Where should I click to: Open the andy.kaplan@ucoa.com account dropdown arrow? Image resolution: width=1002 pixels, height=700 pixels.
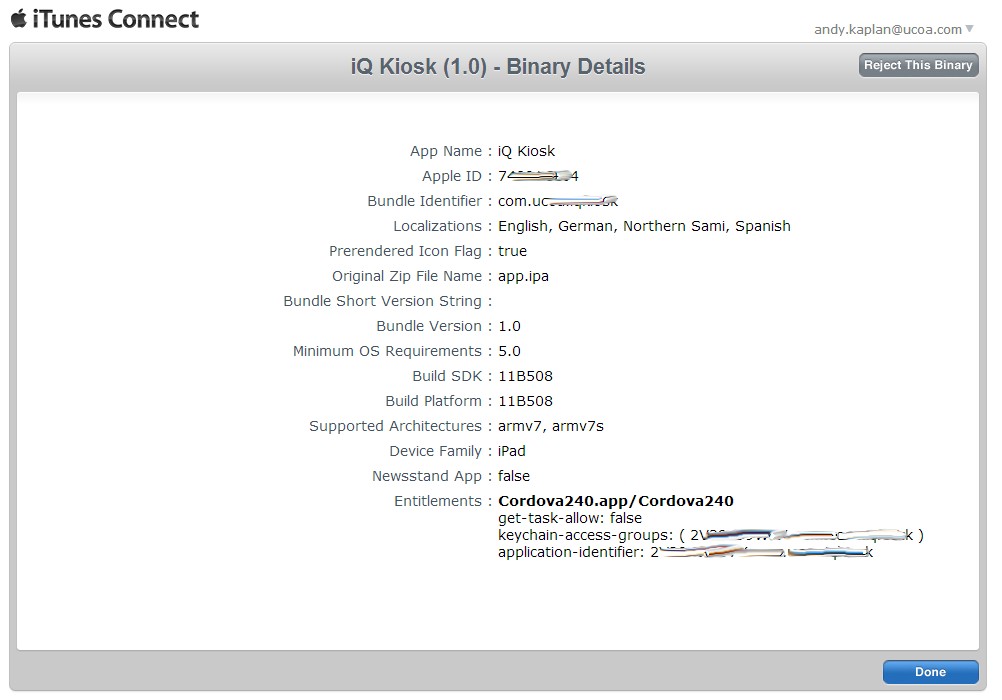point(969,28)
